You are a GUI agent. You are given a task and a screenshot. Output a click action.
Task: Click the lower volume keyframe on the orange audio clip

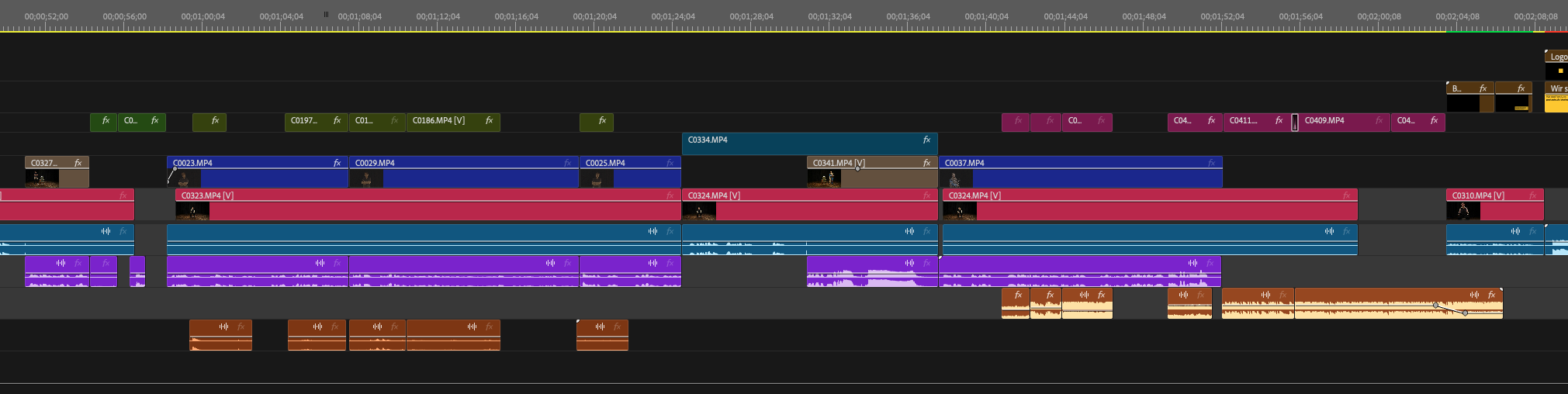[x=1465, y=313]
